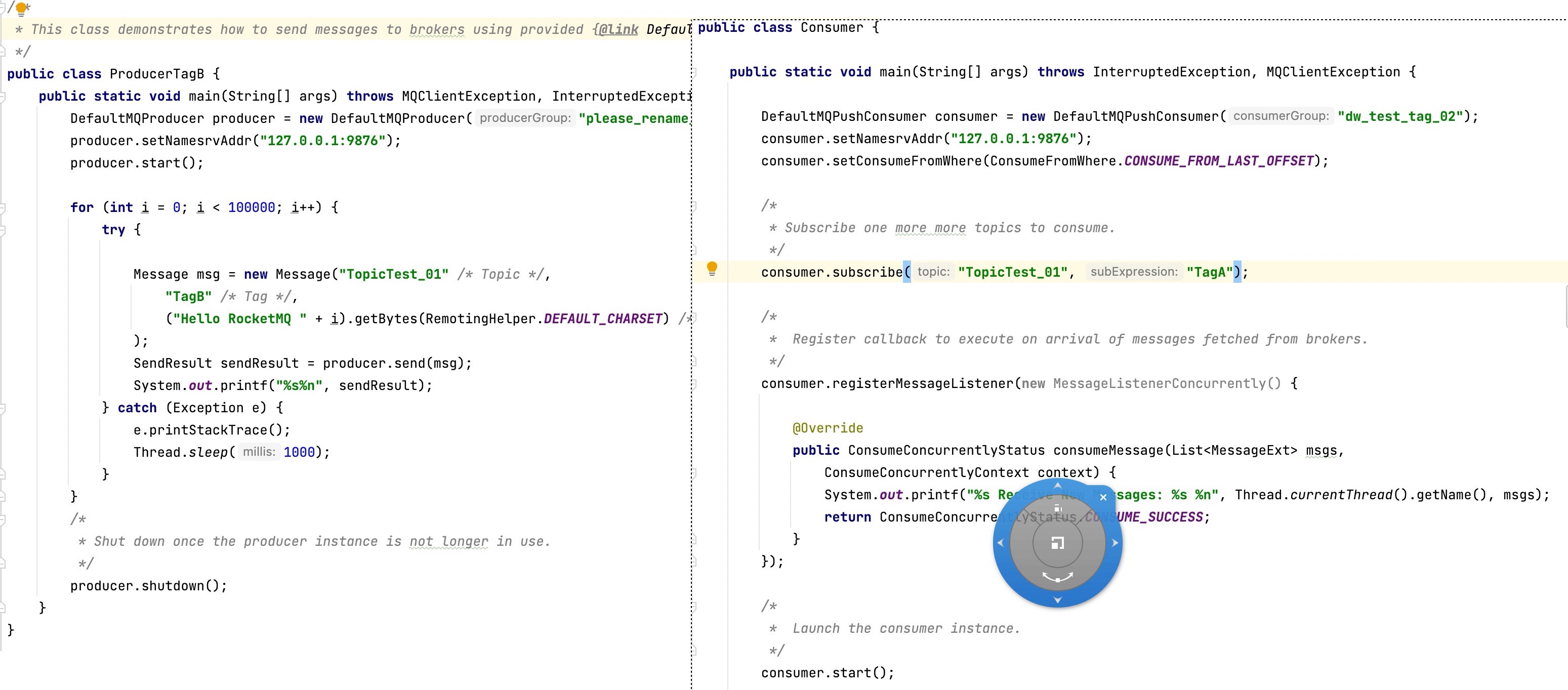Click the CONSUME_FROM_LAST_OFFSET constant
Screen dimensions: 1568x690
coord(1219,161)
